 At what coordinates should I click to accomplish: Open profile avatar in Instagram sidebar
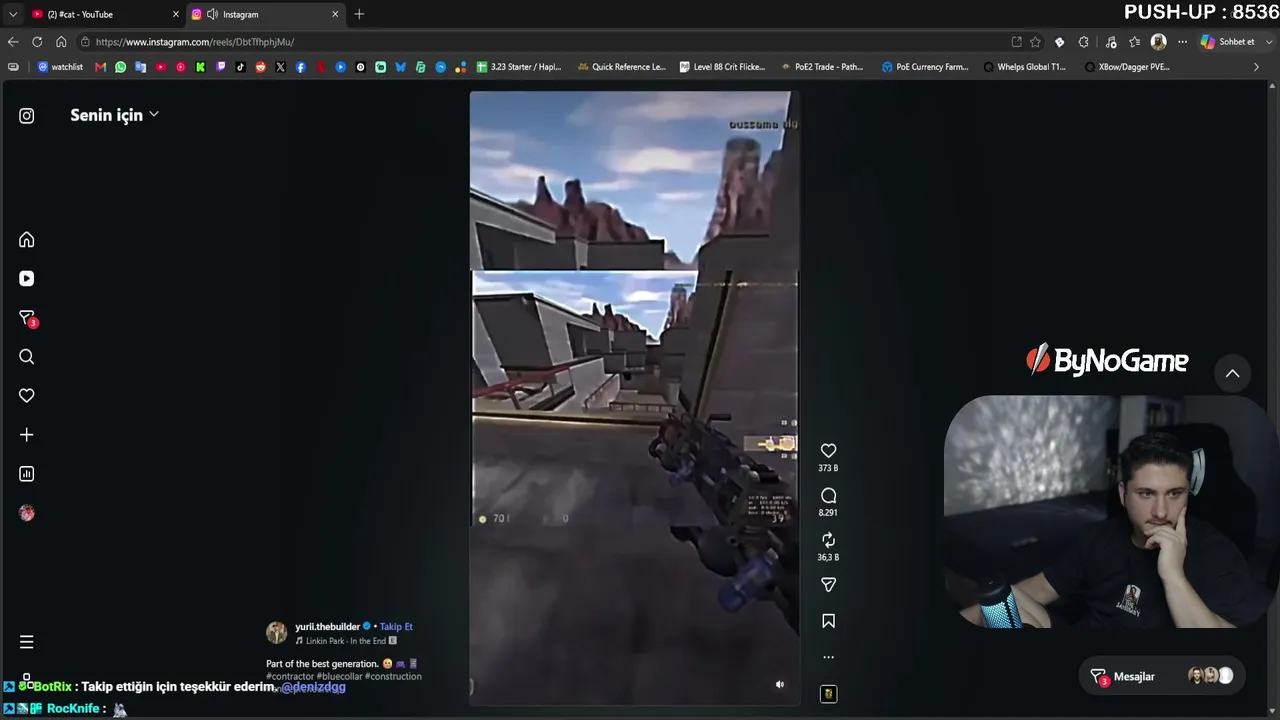click(x=27, y=513)
